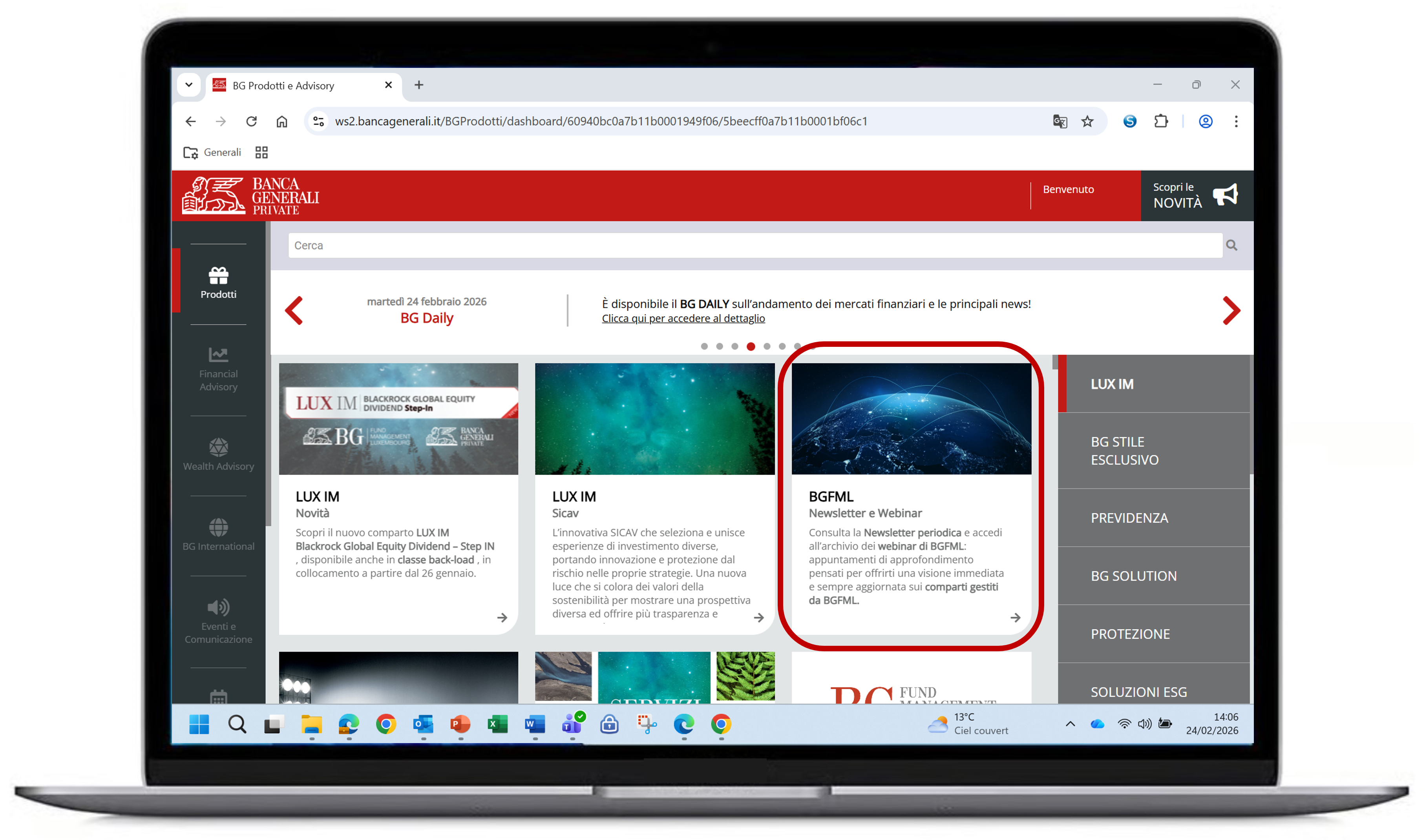Screen dimensions: 1425x840
Task: Click the browser home button
Action: [282, 121]
